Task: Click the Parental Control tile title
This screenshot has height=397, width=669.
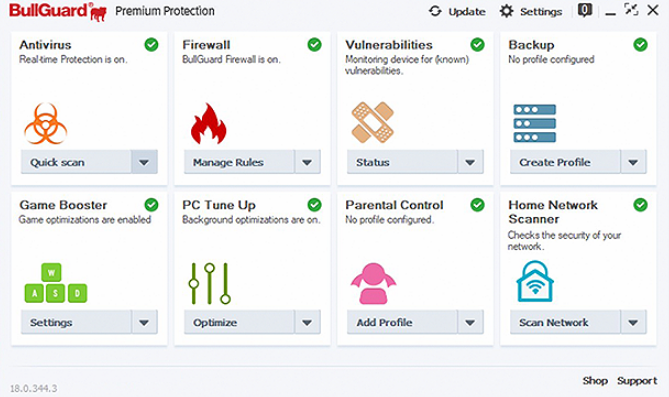Action: [394, 205]
